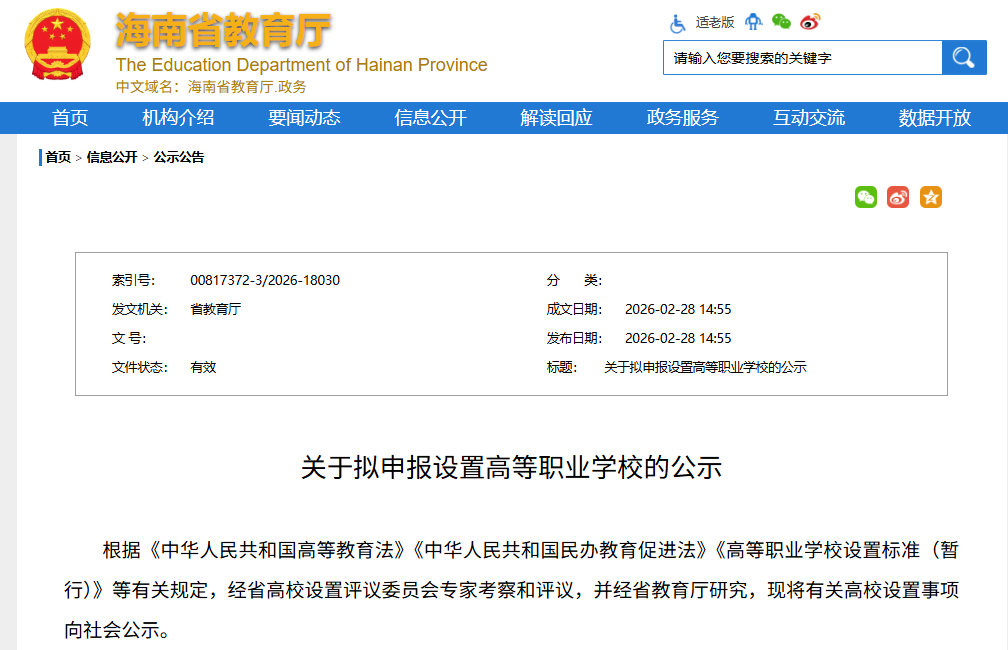1008x650 pixels.
Task: Click the orange star favorite icon
Action: [x=931, y=197]
